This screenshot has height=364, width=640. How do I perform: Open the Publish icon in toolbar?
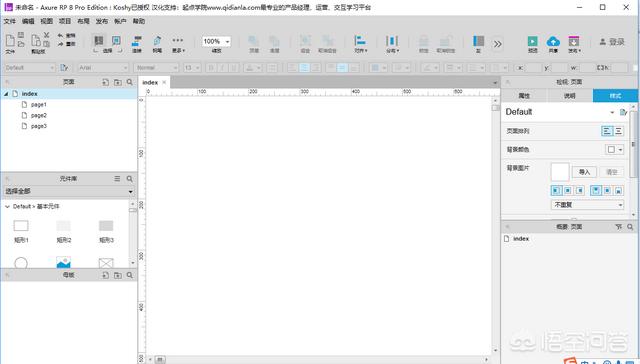click(573, 41)
